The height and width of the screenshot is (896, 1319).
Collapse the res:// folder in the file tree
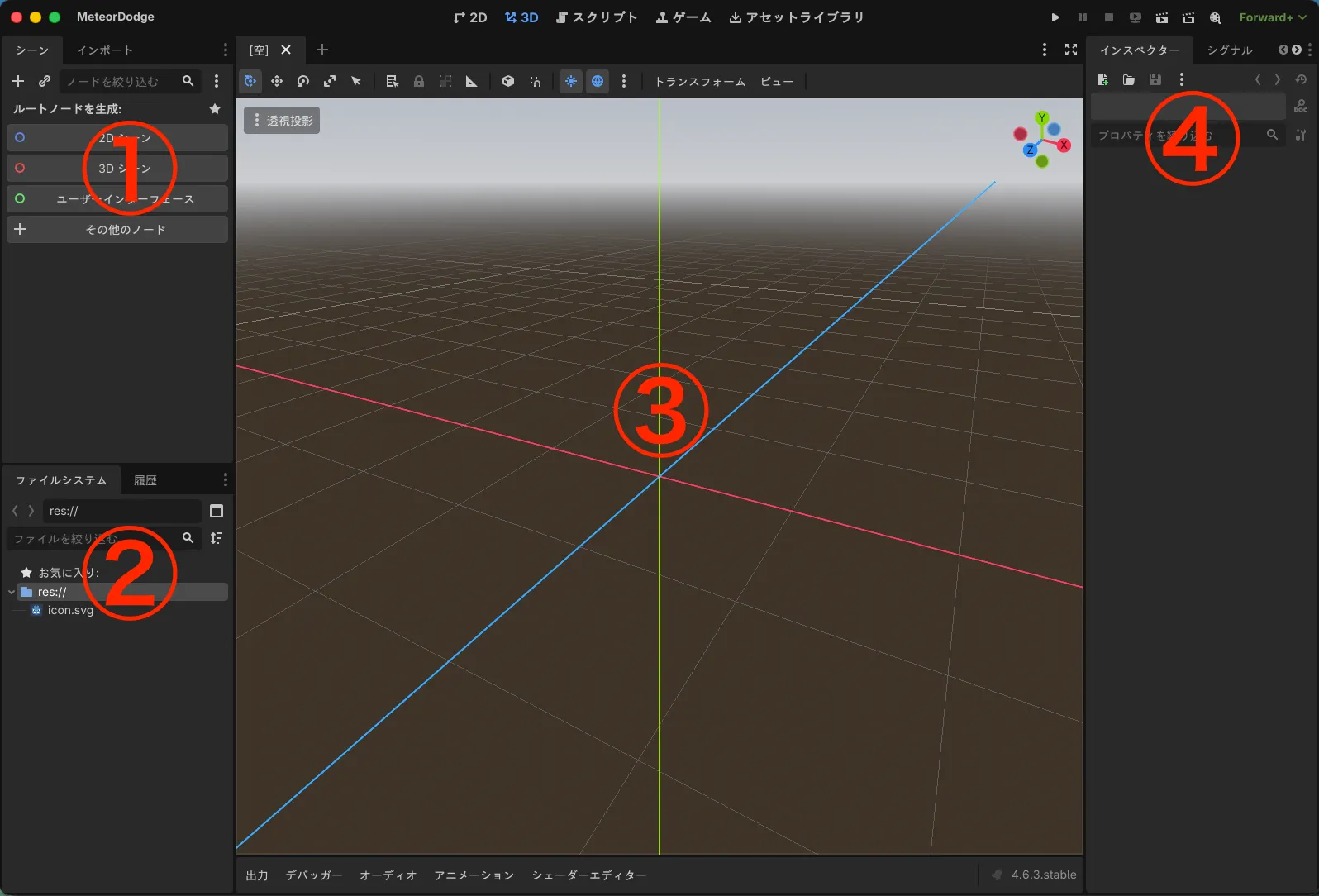12,592
